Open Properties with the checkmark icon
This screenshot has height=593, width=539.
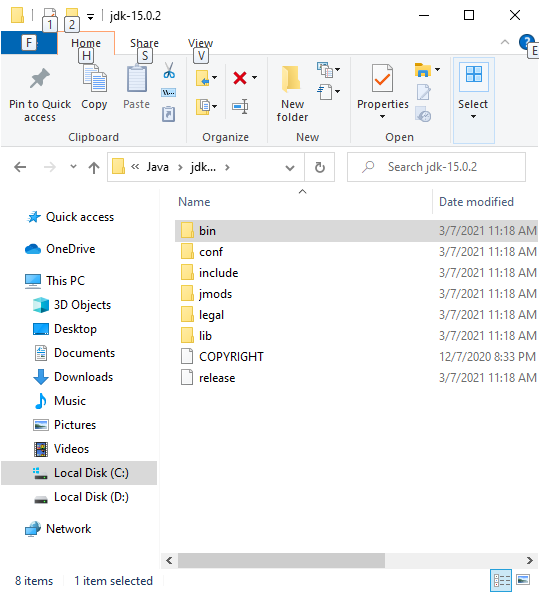coord(382,78)
